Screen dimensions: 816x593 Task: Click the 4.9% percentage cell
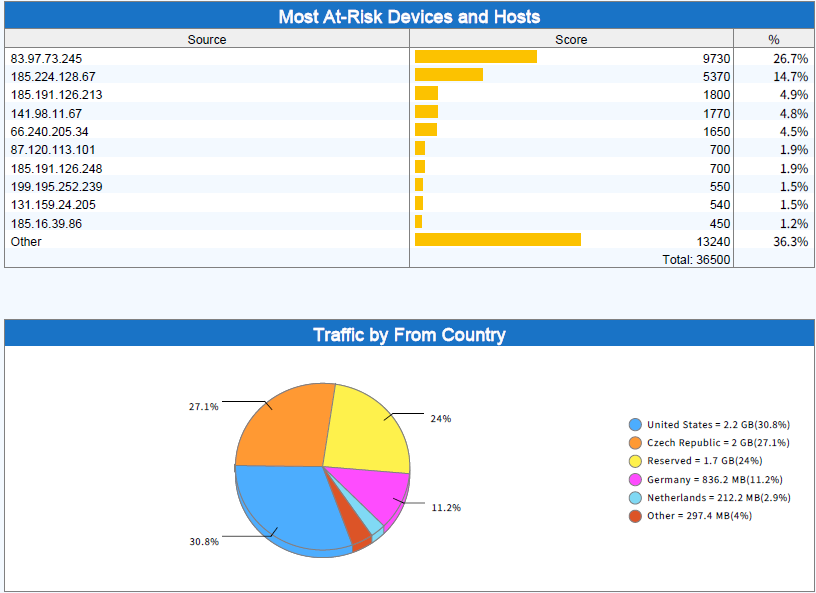794,95
